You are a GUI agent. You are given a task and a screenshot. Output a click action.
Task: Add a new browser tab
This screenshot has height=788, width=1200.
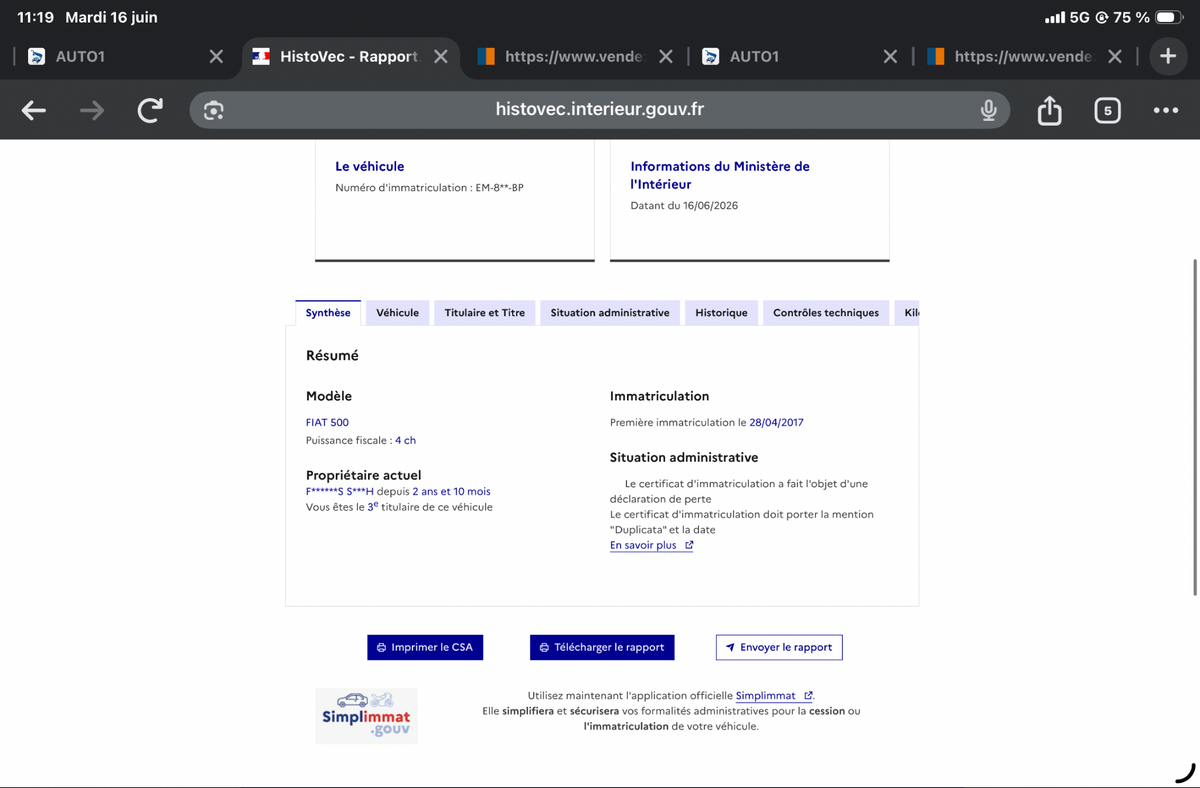pos(1168,56)
